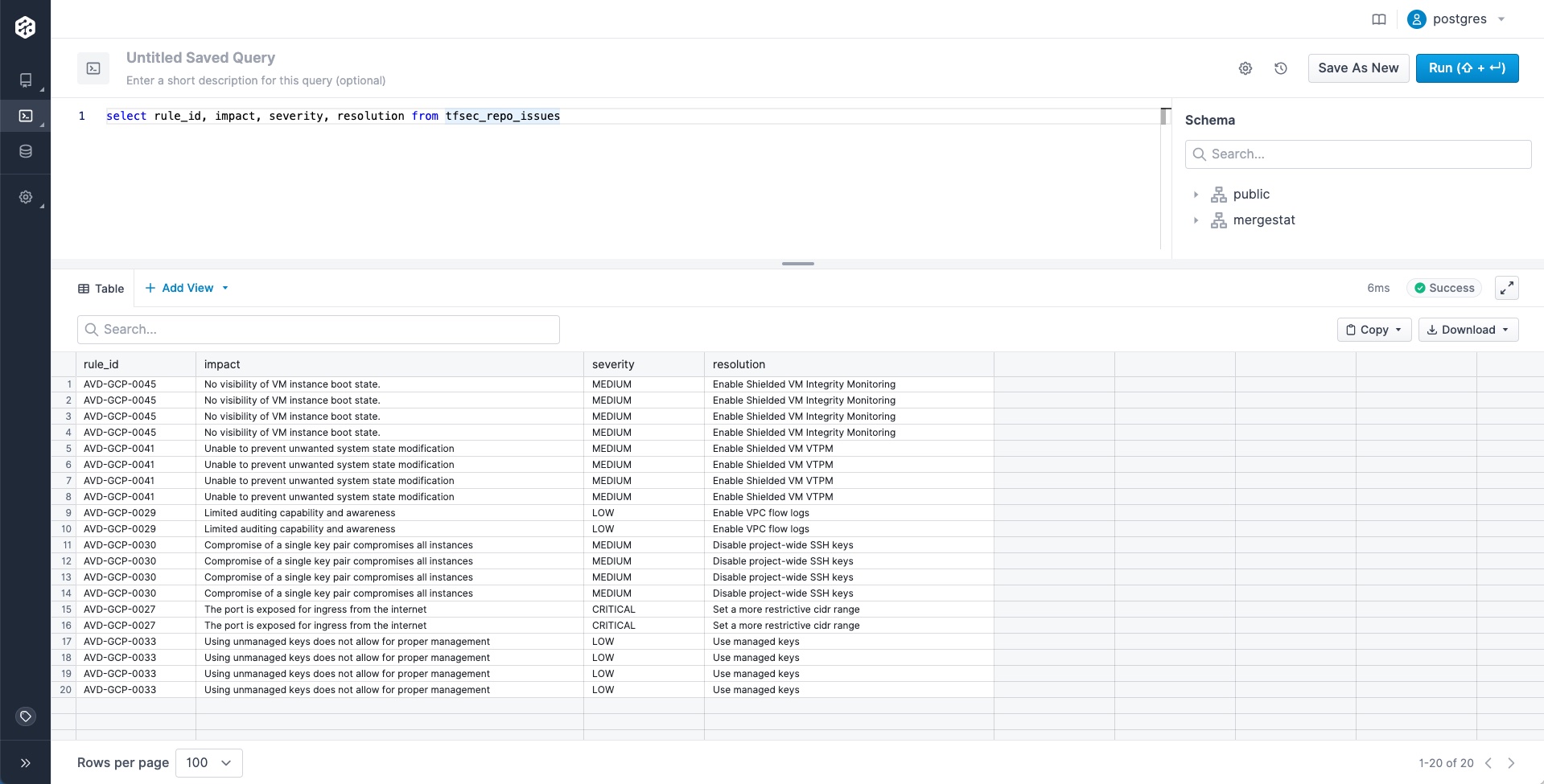Open the Rows per page dropdown

208,763
